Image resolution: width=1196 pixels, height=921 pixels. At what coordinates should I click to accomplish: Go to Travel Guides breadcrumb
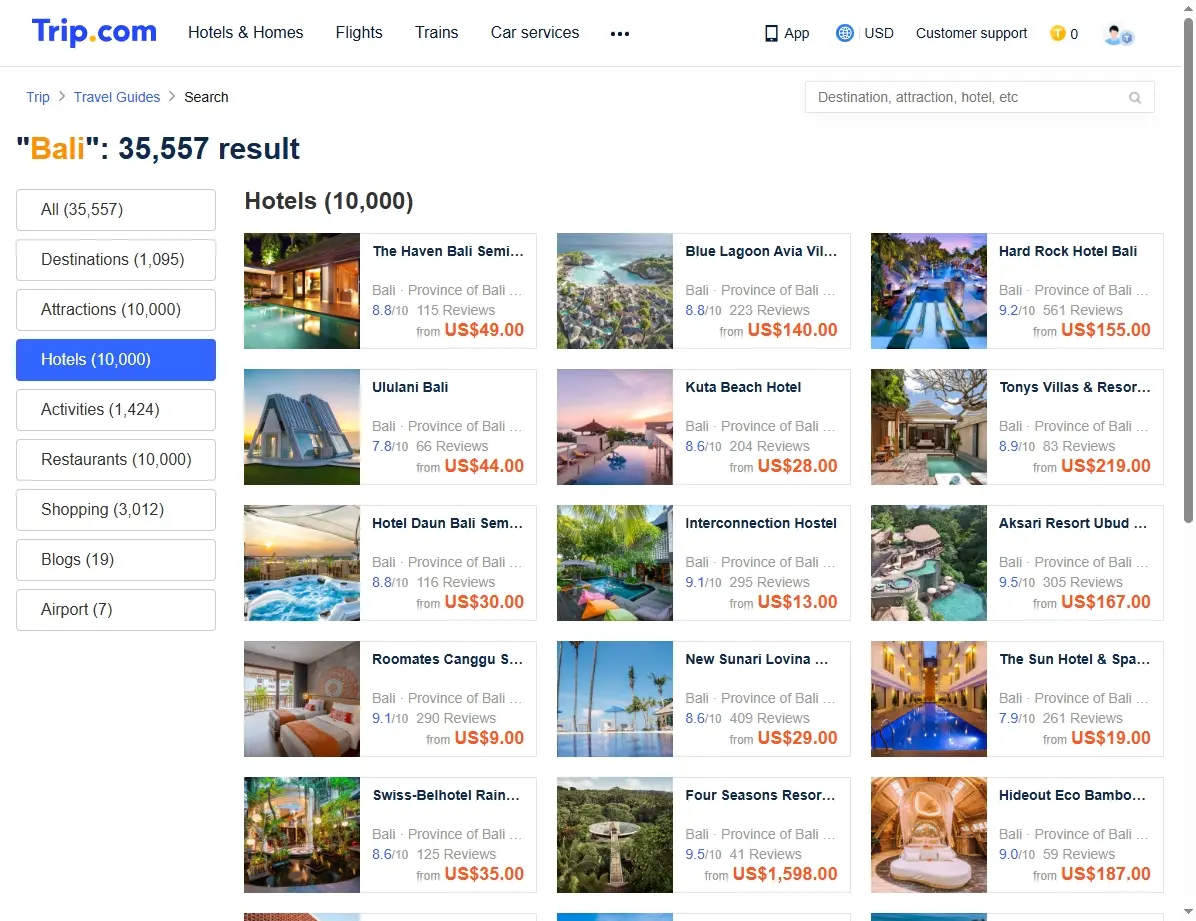(117, 97)
